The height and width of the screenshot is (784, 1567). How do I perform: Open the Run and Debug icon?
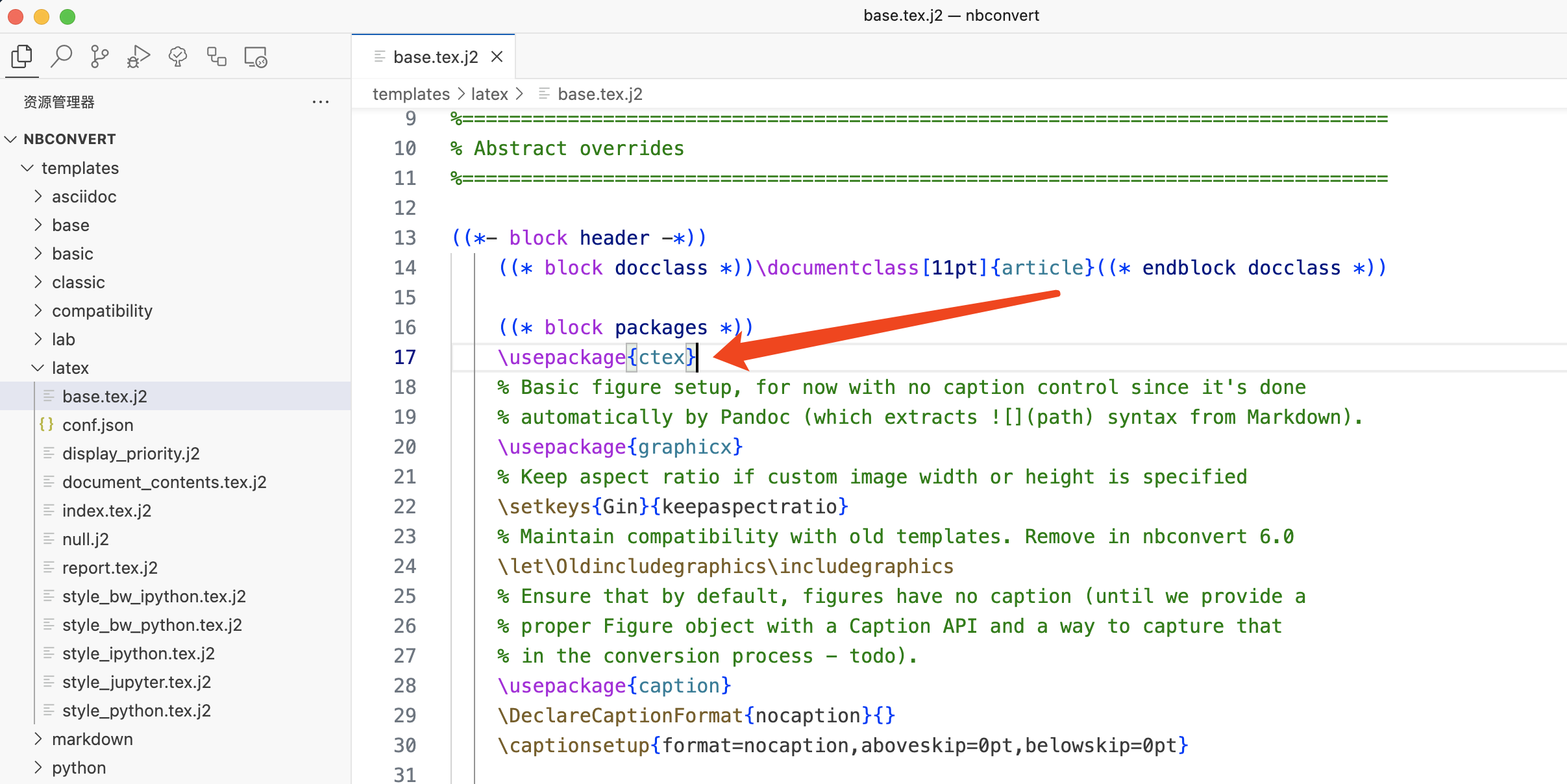[138, 57]
